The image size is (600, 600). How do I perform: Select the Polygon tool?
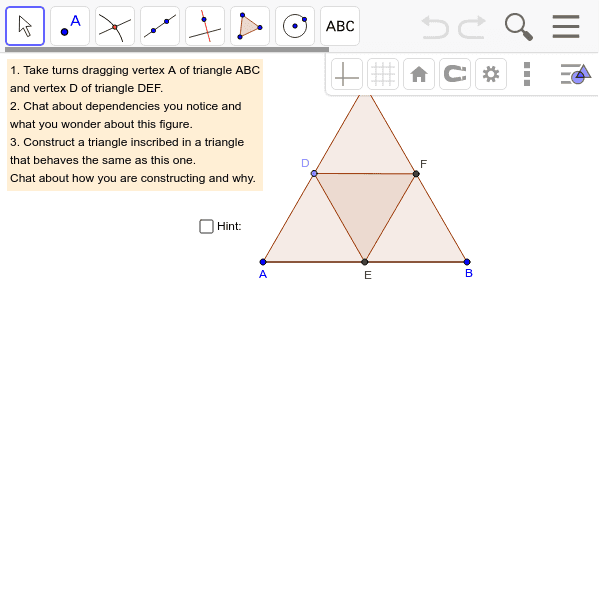250,26
